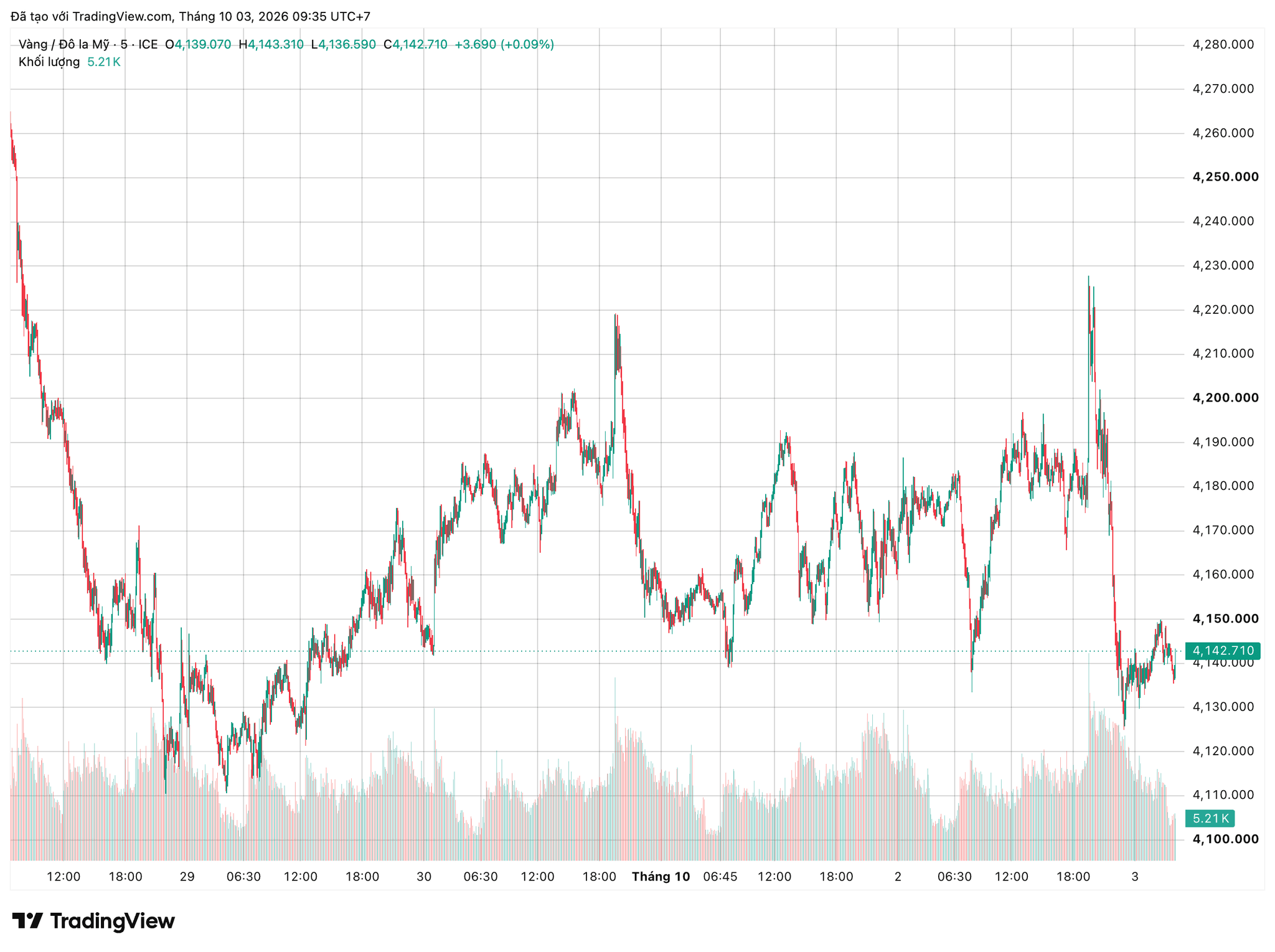This screenshot has width=1275, height=952.
Task: Click the 30 date label on the time axis
Action: pyautogui.click(x=424, y=877)
